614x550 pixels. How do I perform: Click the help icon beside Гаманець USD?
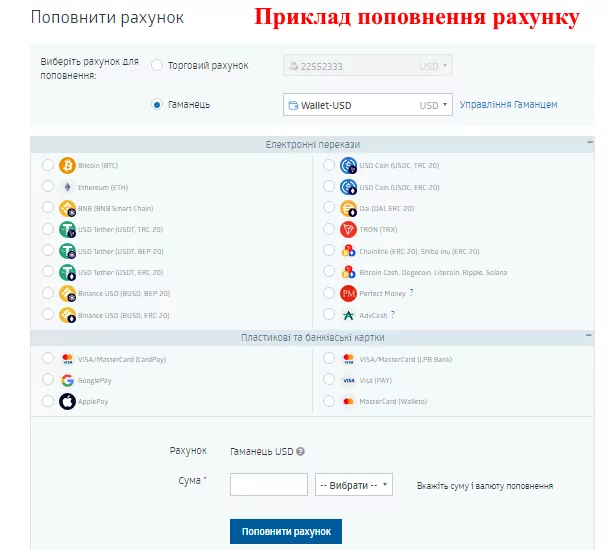[x=300, y=451]
